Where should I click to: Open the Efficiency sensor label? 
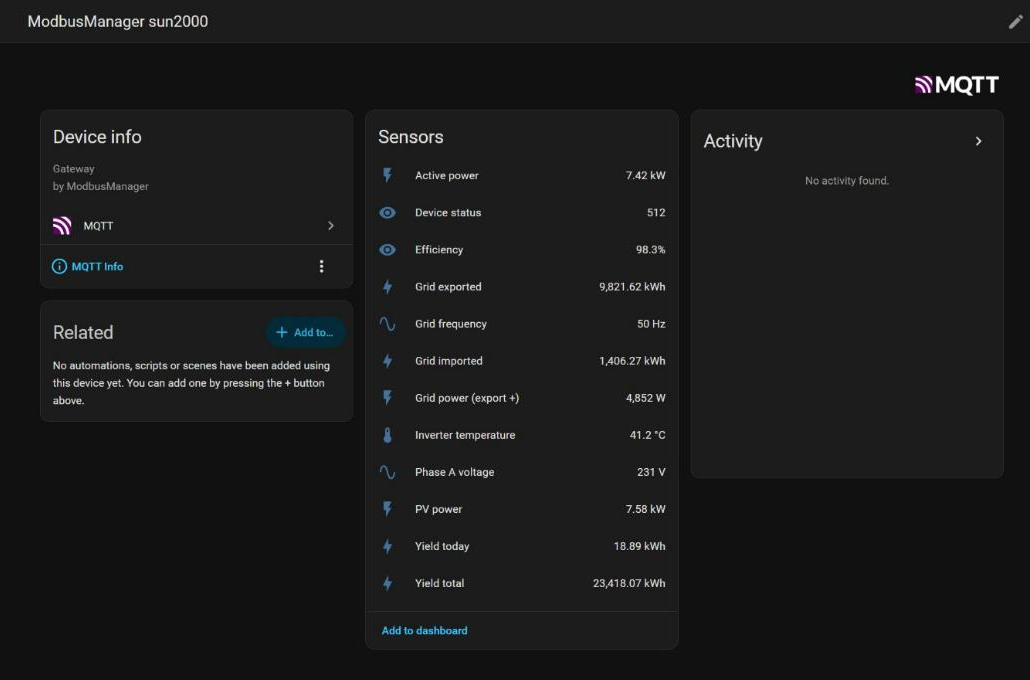[x=439, y=250]
